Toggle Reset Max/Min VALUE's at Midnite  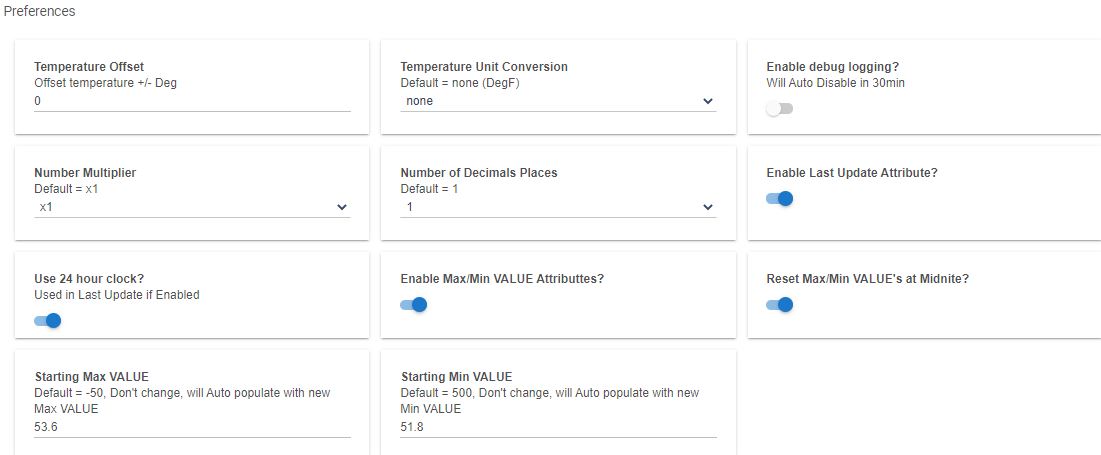779,304
